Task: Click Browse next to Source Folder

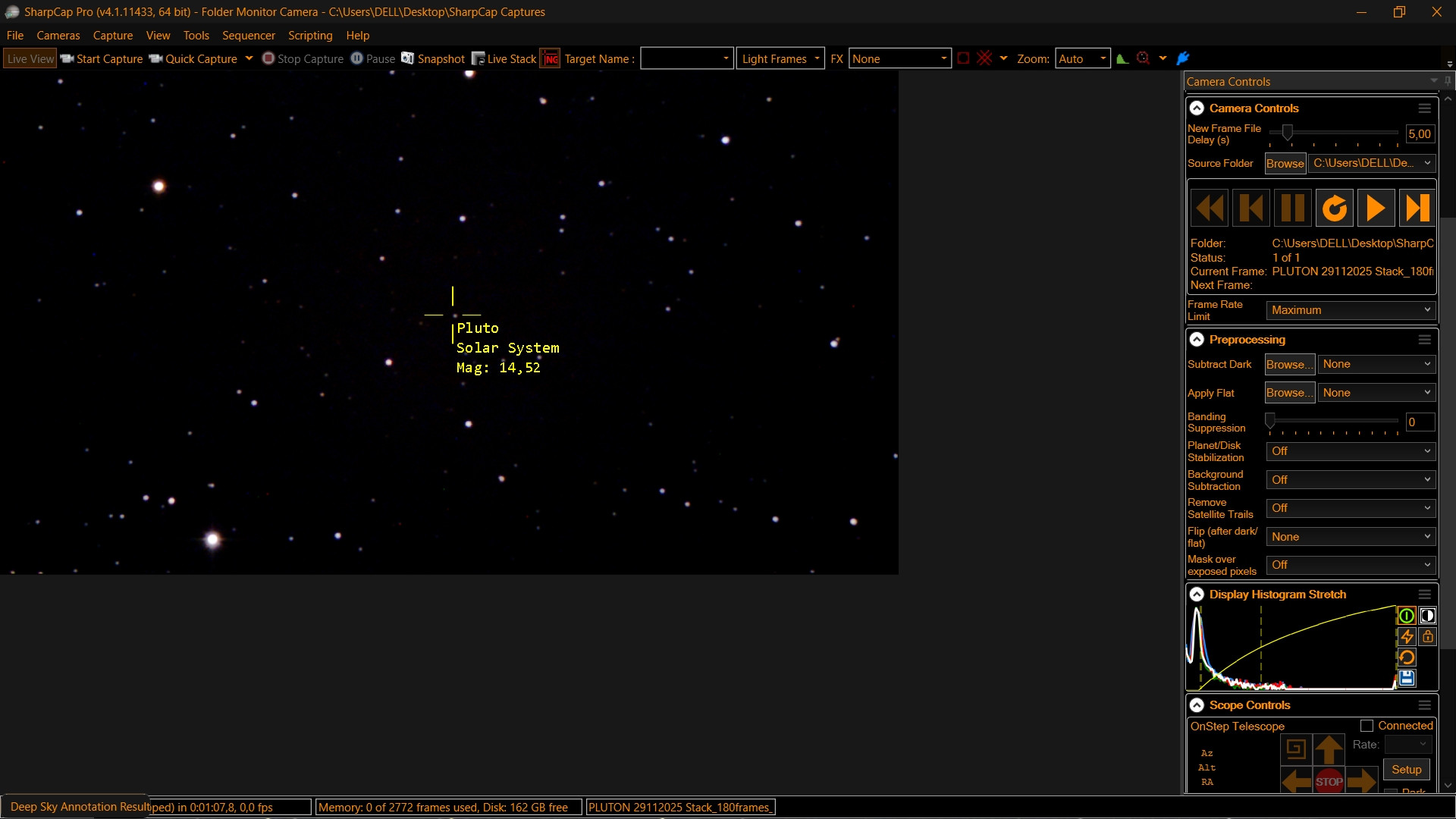Action: point(1285,164)
